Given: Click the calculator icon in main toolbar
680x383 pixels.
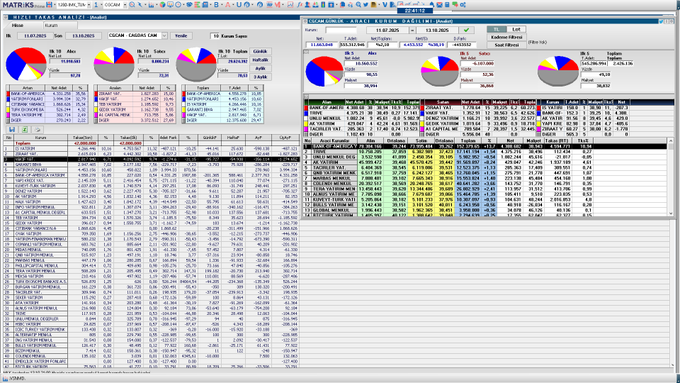Looking at the screenshot, I should click(447, 5).
